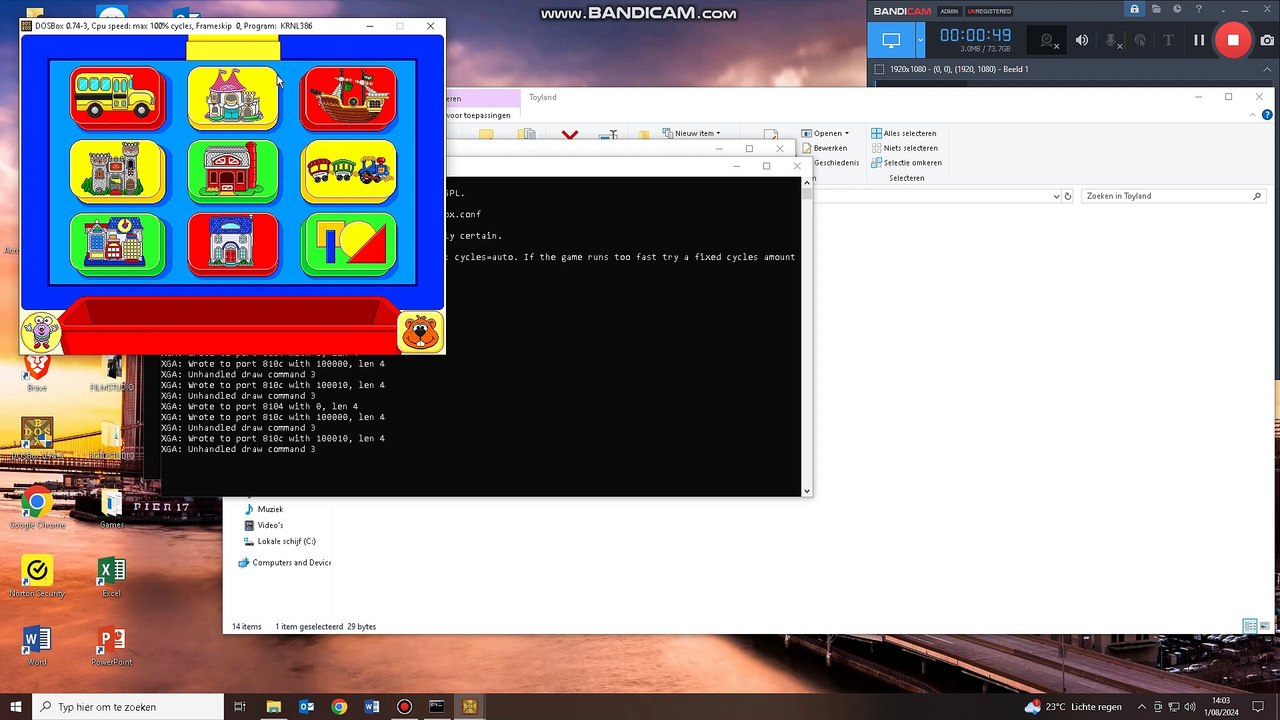Open the Excel desktop shortcut
This screenshot has width=1280, height=720.
(111, 577)
